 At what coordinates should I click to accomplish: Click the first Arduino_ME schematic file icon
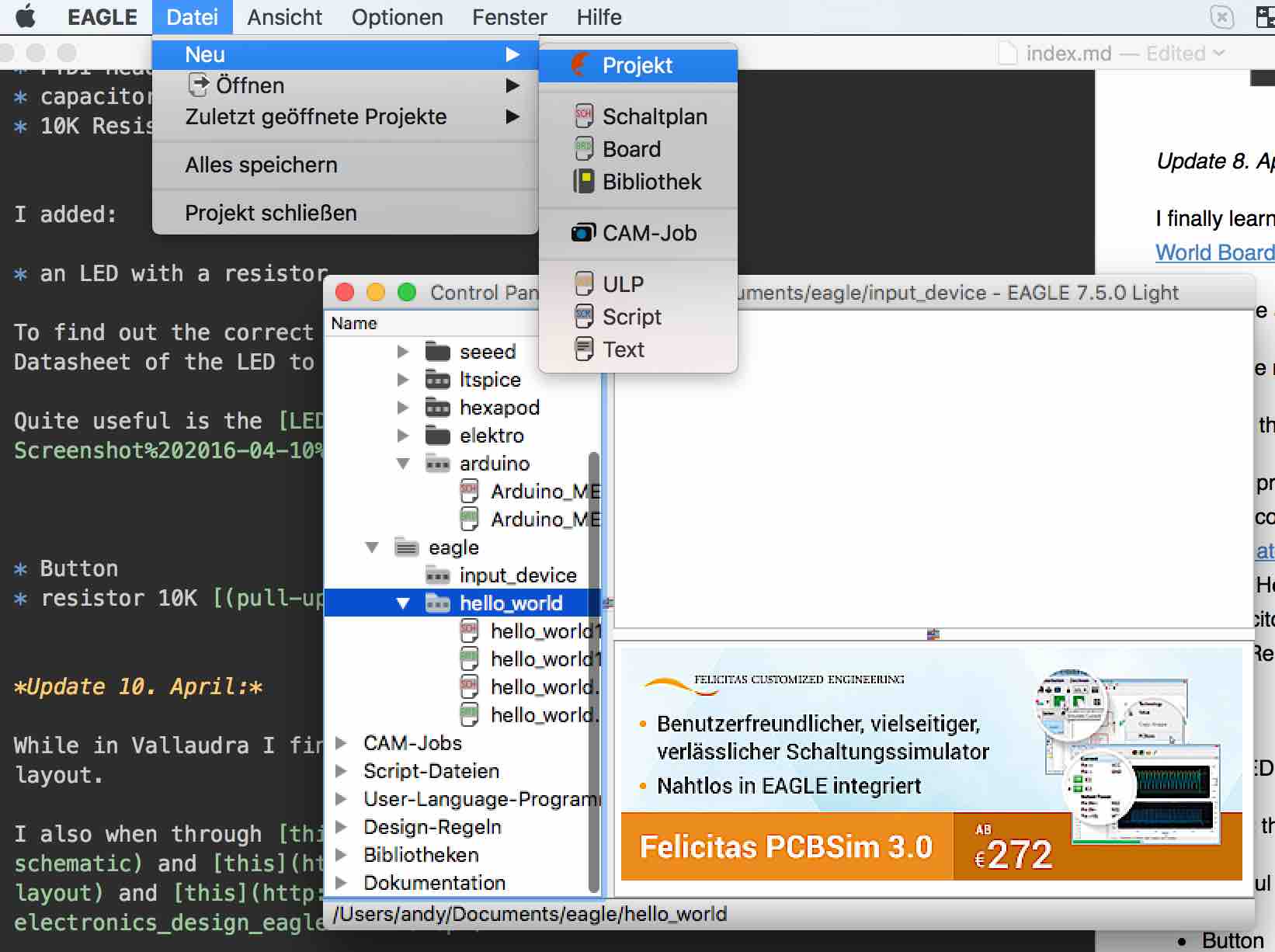pyautogui.click(x=469, y=491)
